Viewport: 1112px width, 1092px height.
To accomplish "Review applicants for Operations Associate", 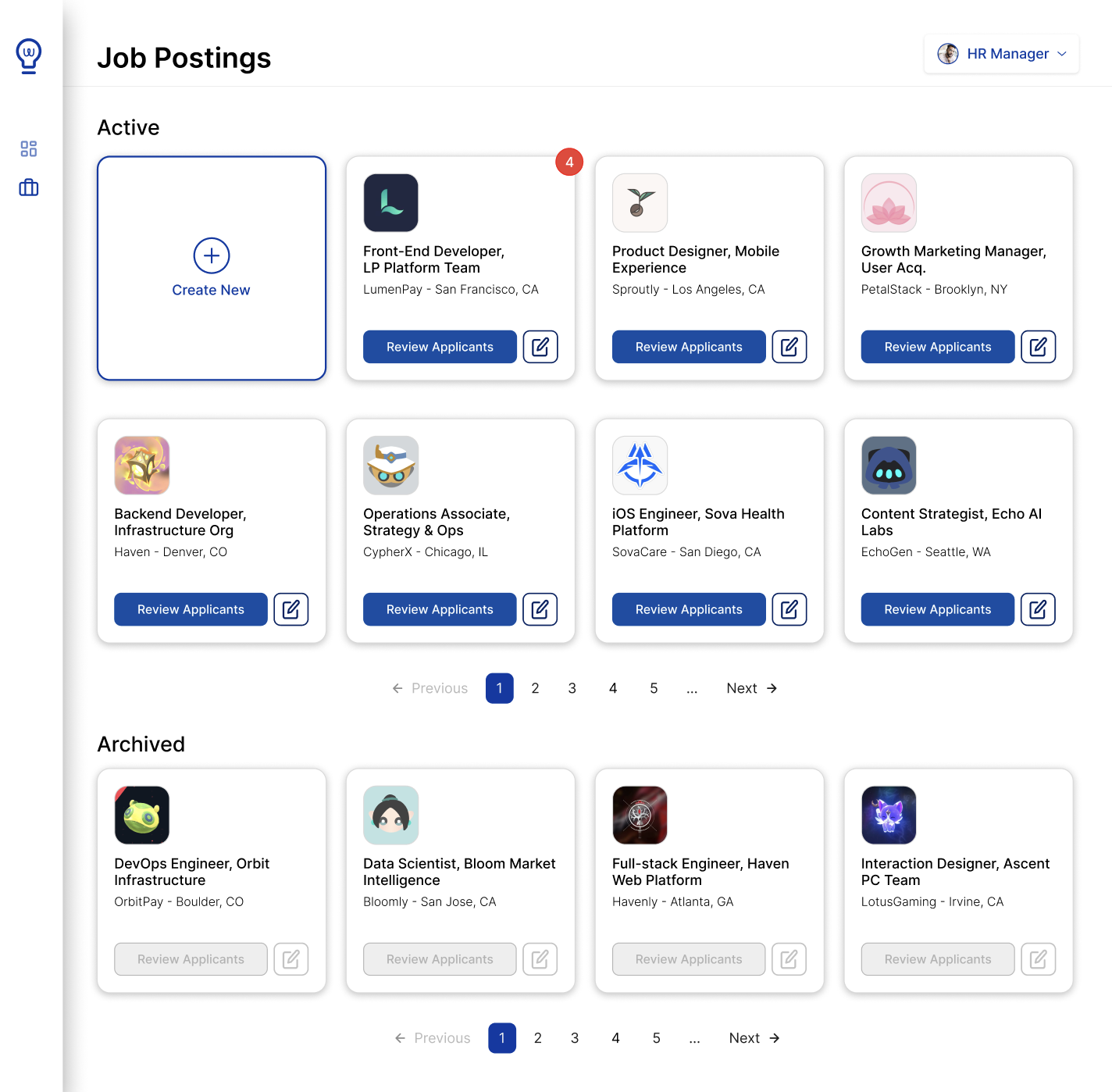I will click(x=440, y=609).
